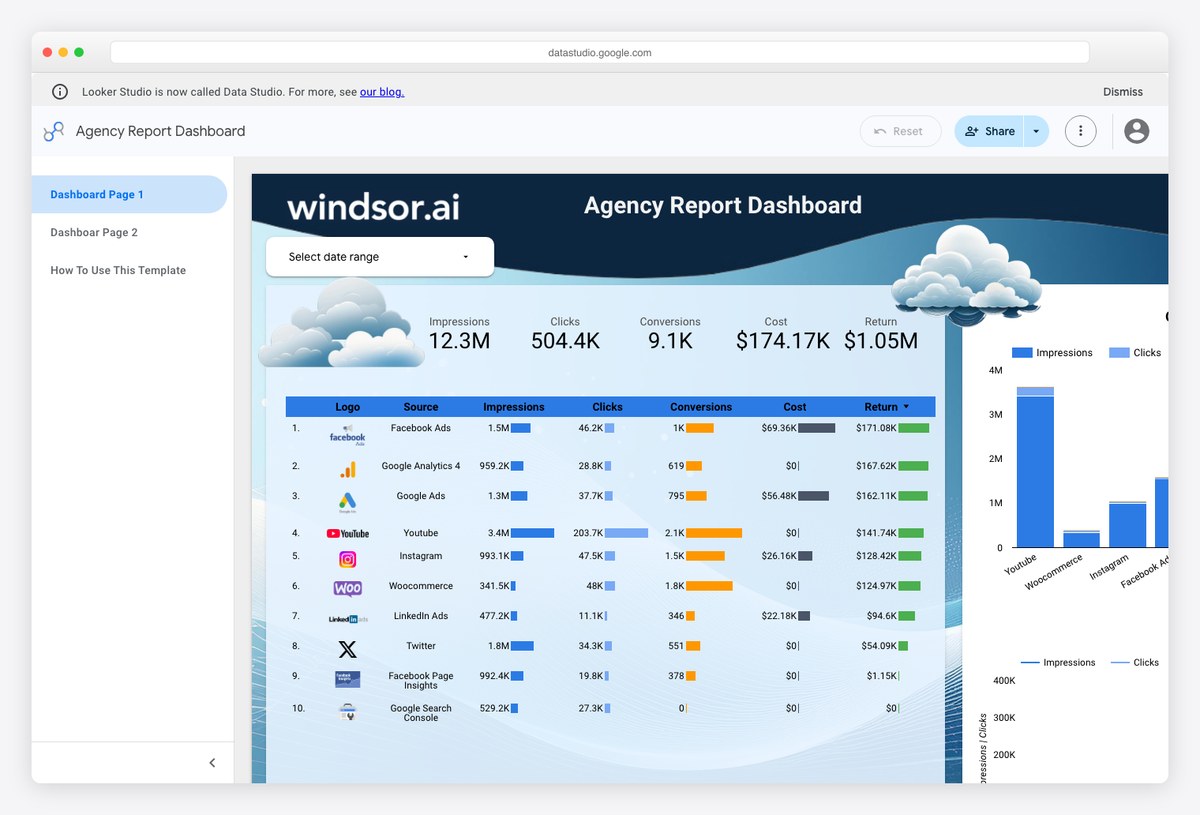
Task: Click the Conversions column header
Action: tap(701, 407)
